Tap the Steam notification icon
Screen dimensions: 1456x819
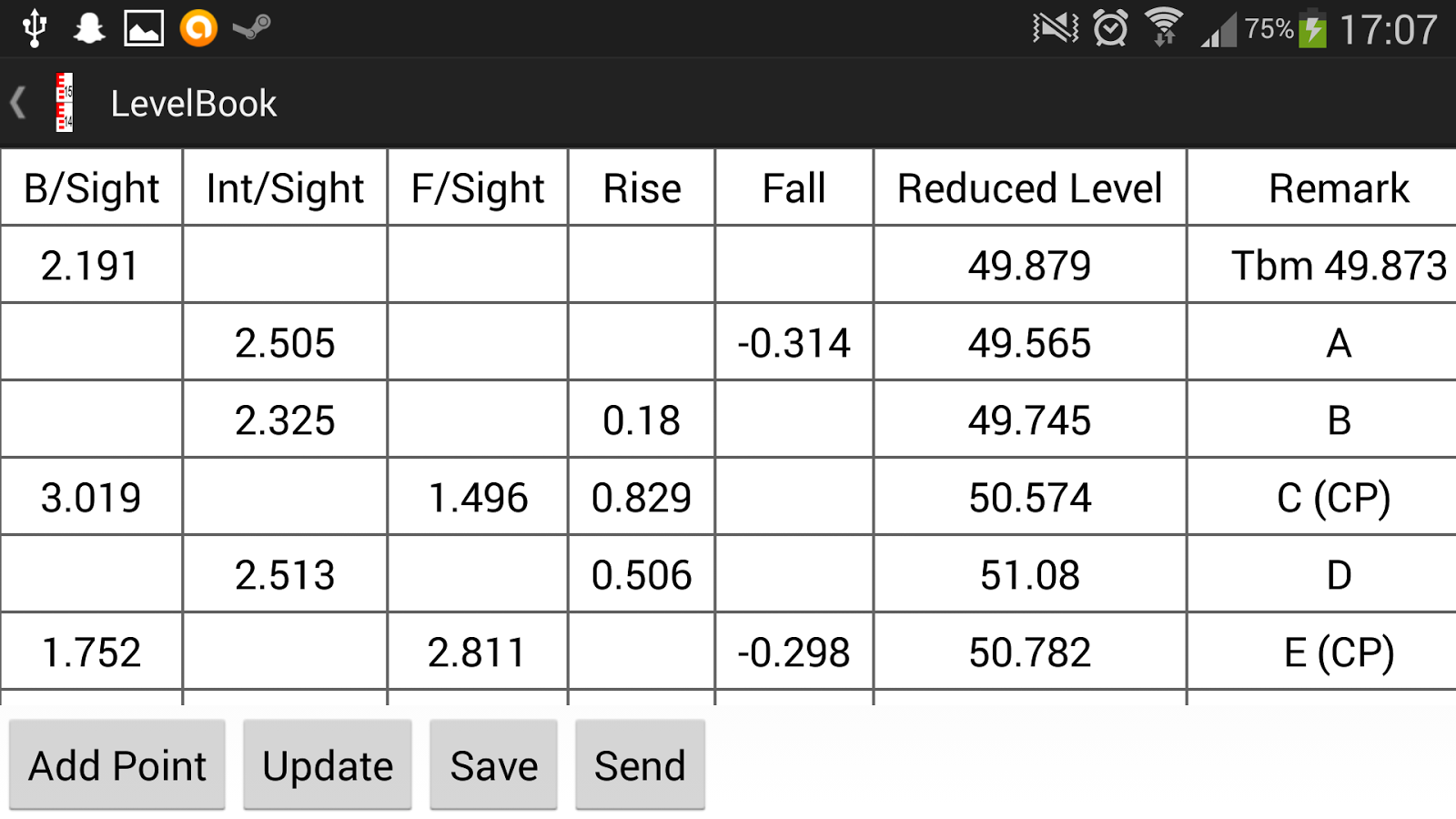click(x=252, y=28)
